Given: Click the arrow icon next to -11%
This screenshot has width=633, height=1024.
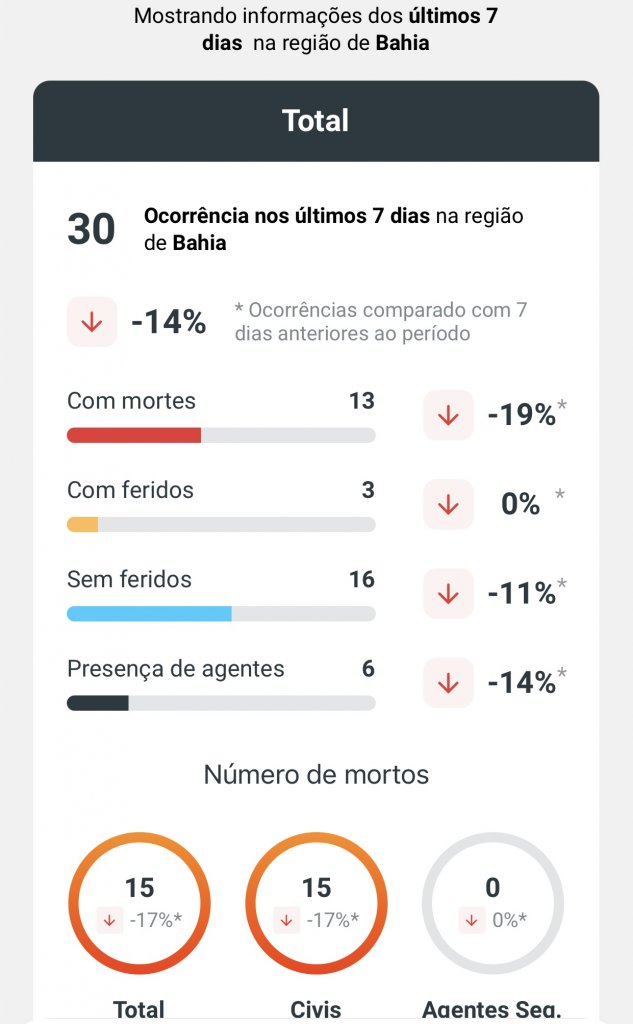Looking at the screenshot, I should click(x=448, y=593).
